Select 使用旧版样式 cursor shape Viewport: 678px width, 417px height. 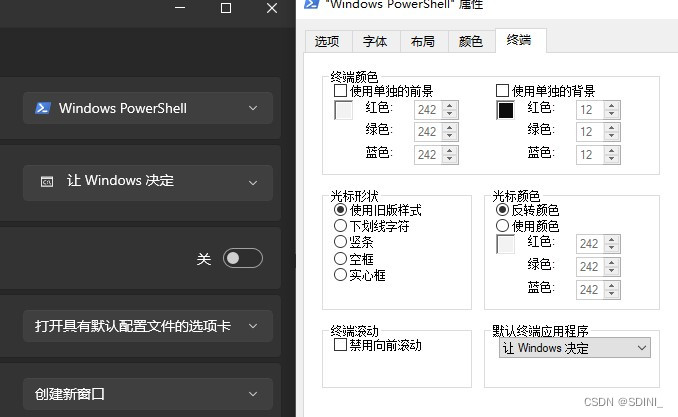(x=340, y=210)
